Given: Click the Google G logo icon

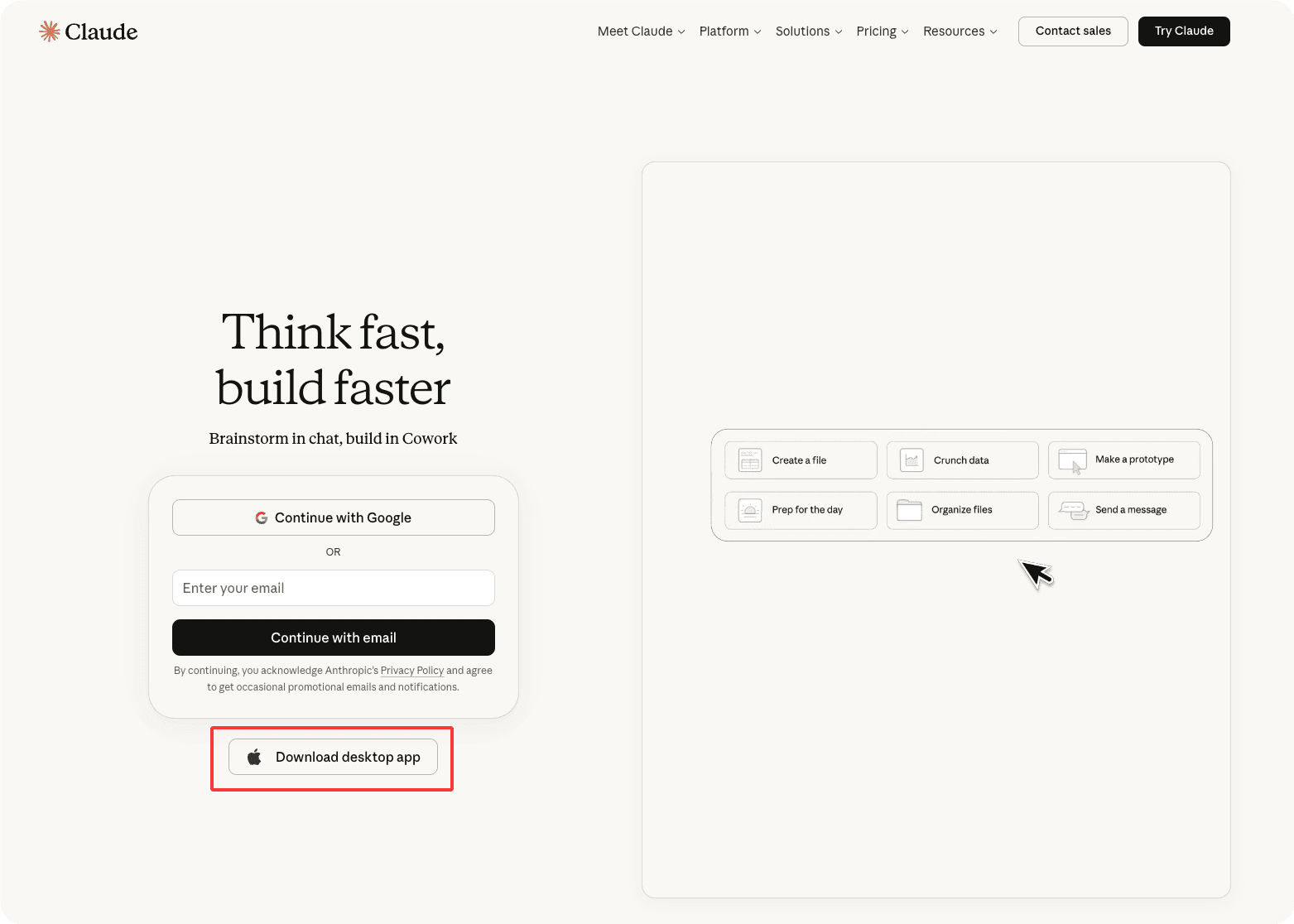Looking at the screenshot, I should (x=262, y=517).
